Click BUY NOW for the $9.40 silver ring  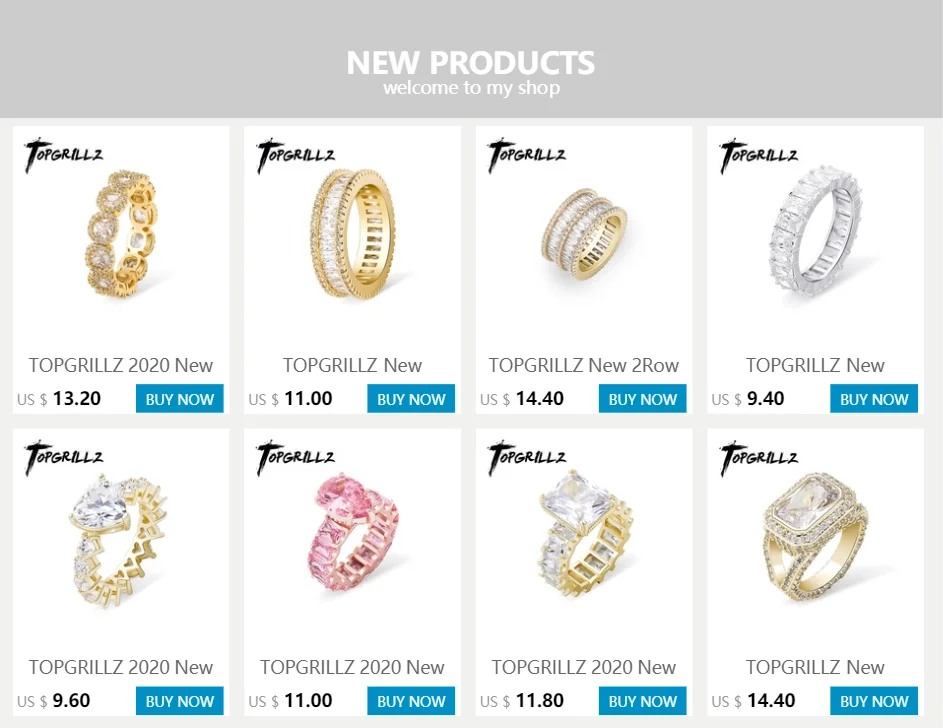874,399
